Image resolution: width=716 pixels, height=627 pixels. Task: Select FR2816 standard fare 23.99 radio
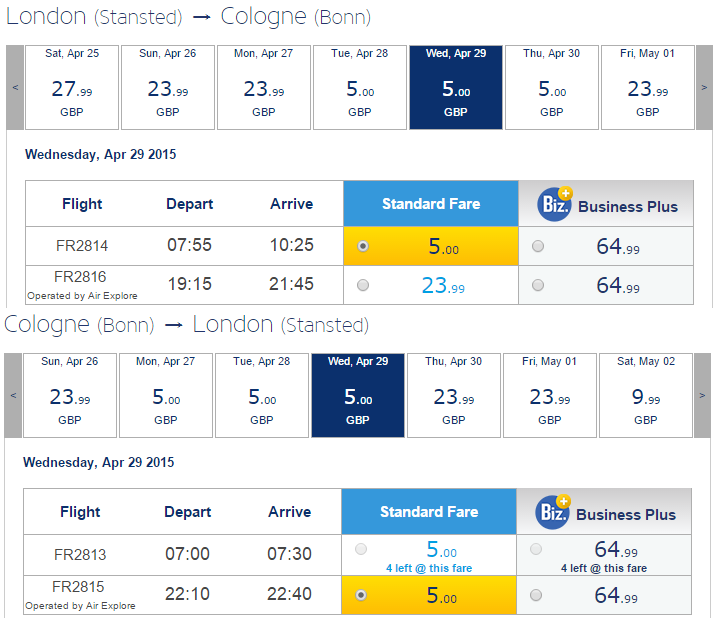[x=363, y=285]
